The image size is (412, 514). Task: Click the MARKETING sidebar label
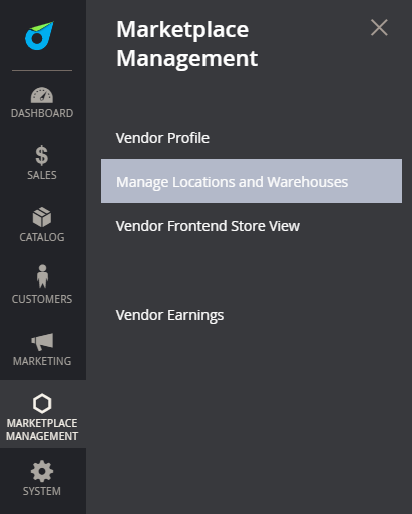[x=42, y=361]
